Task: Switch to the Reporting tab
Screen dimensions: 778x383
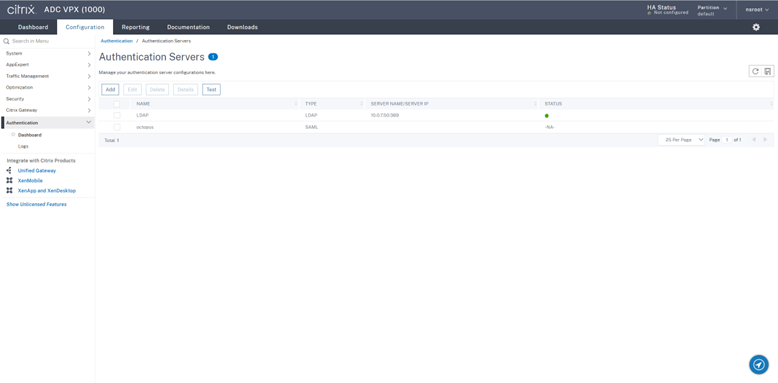Action: coord(135,27)
